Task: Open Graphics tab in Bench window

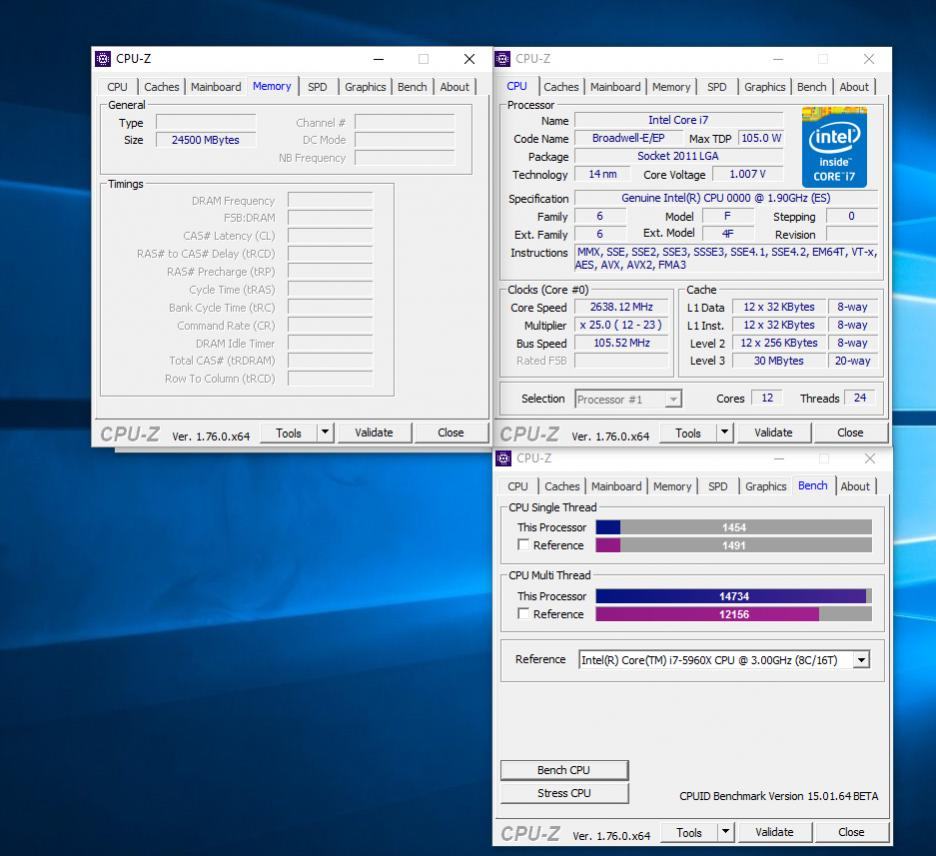Action: pos(766,486)
